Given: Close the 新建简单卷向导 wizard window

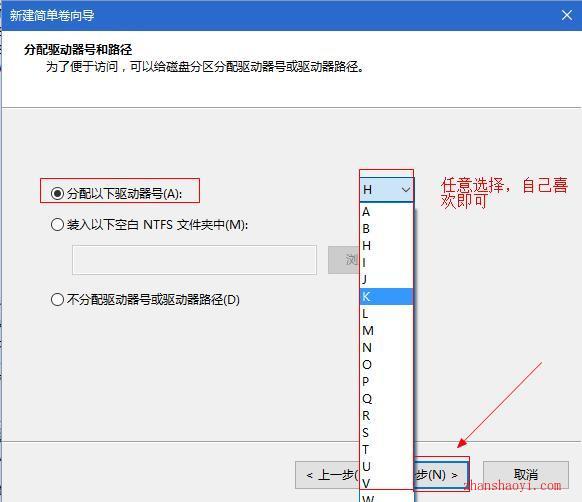Looking at the screenshot, I should 566,15.
